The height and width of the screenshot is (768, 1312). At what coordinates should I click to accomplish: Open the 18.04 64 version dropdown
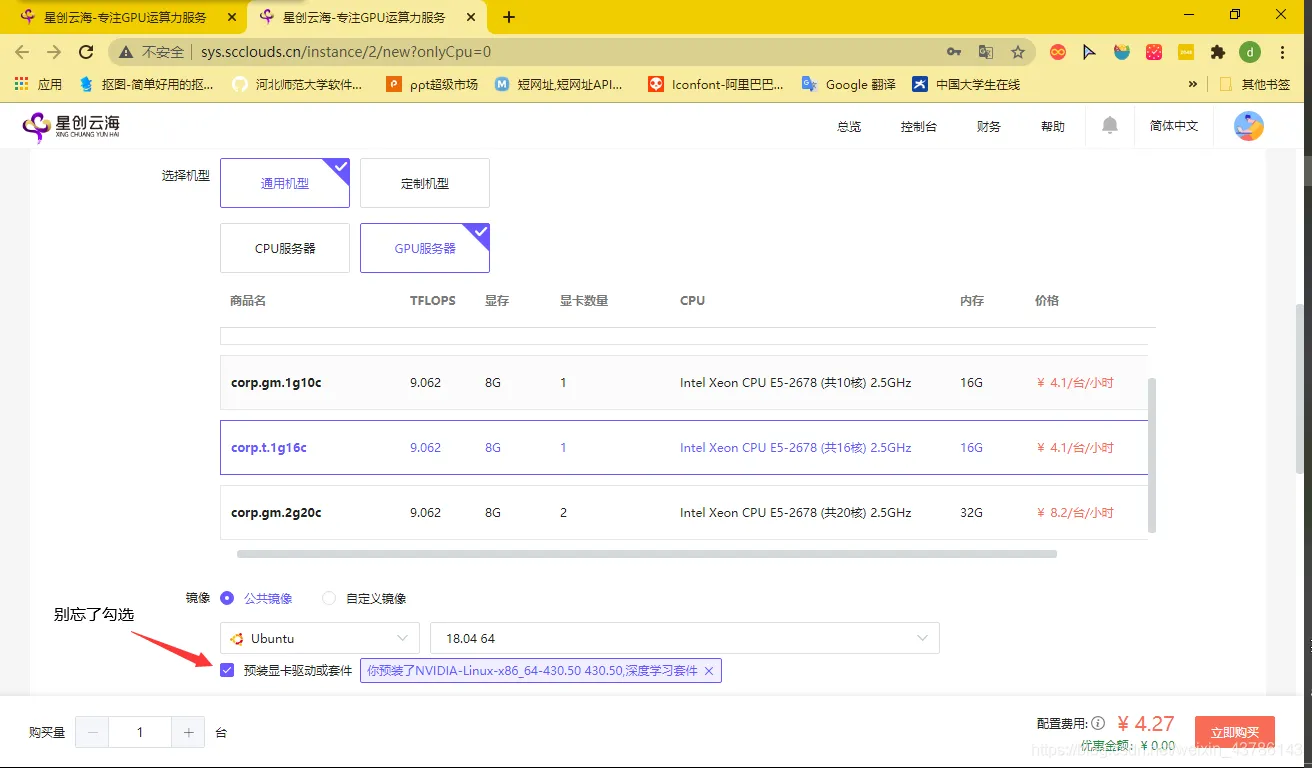point(685,638)
